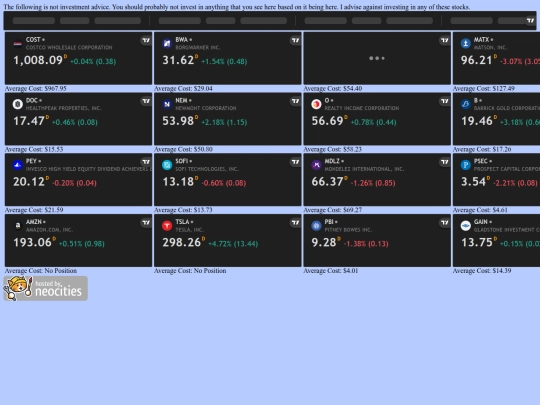Click the Prospect Capital logo icon
This screenshot has width=540, height=405.
[x=466, y=165]
